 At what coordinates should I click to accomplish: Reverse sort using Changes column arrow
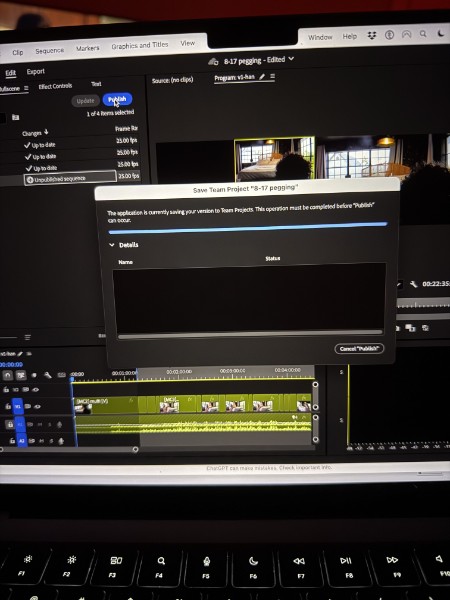pyautogui.click(x=46, y=132)
